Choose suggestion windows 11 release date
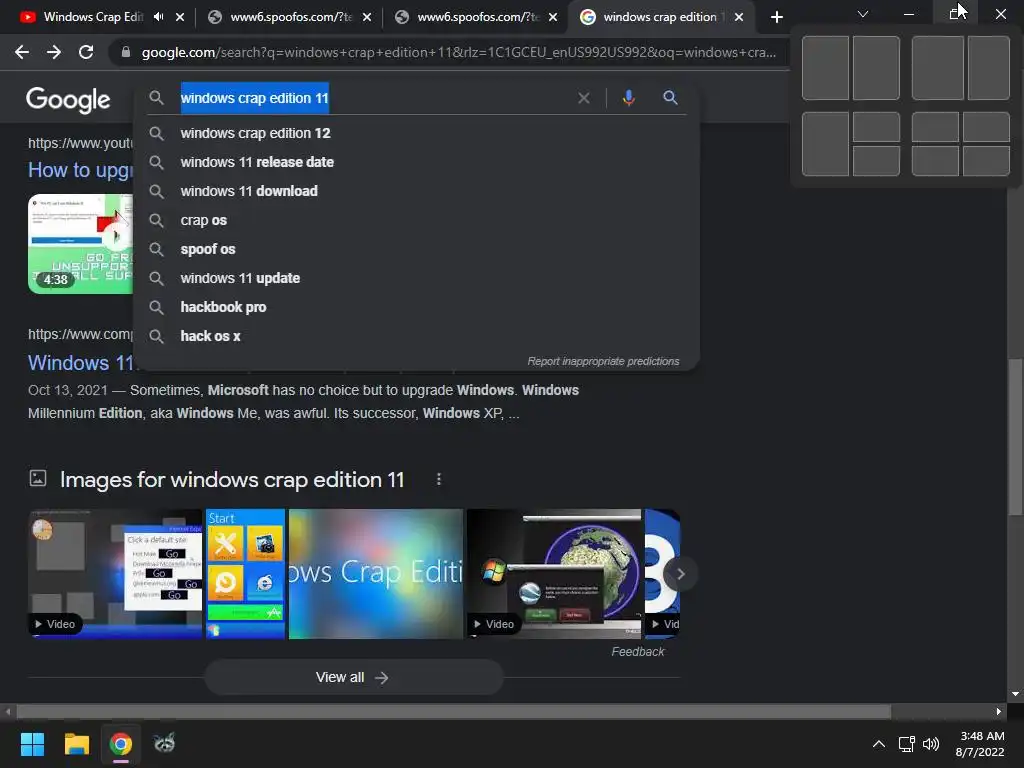This screenshot has width=1024, height=768. (x=416, y=162)
